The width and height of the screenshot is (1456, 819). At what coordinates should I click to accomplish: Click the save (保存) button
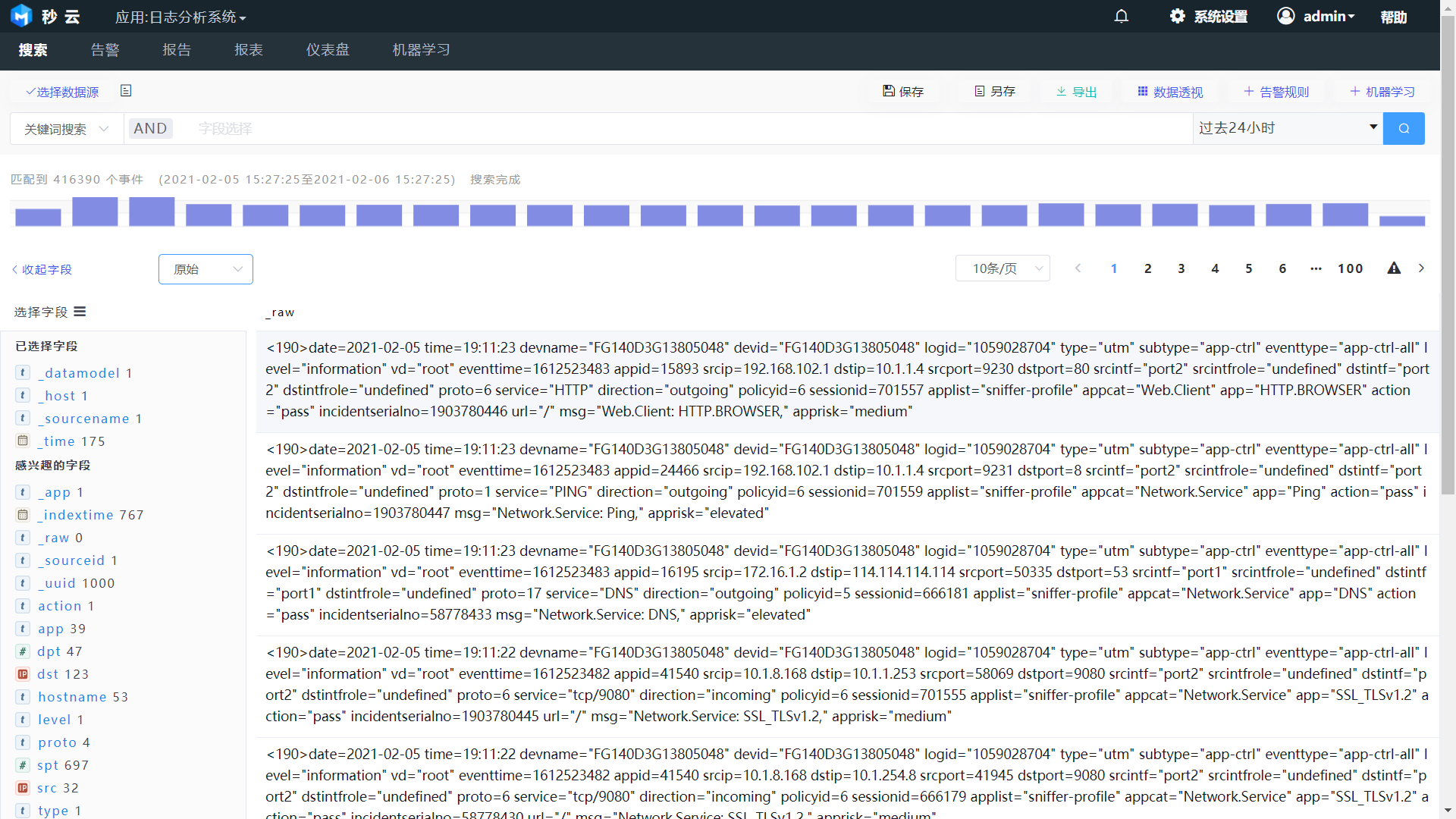click(x=903, y=92)
